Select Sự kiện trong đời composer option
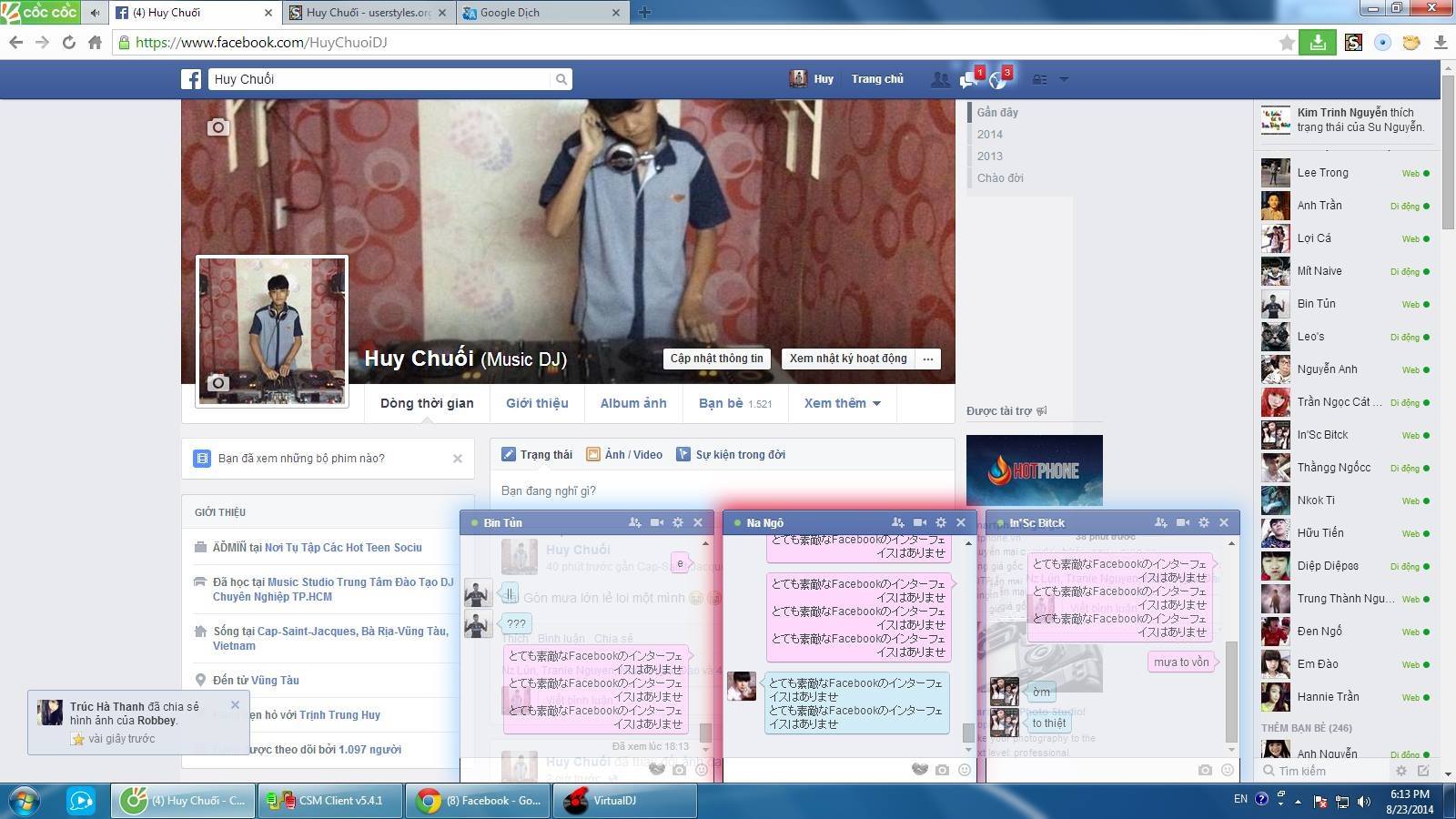Viewport: 1456px width, 819px height. [x=731, y=454]
